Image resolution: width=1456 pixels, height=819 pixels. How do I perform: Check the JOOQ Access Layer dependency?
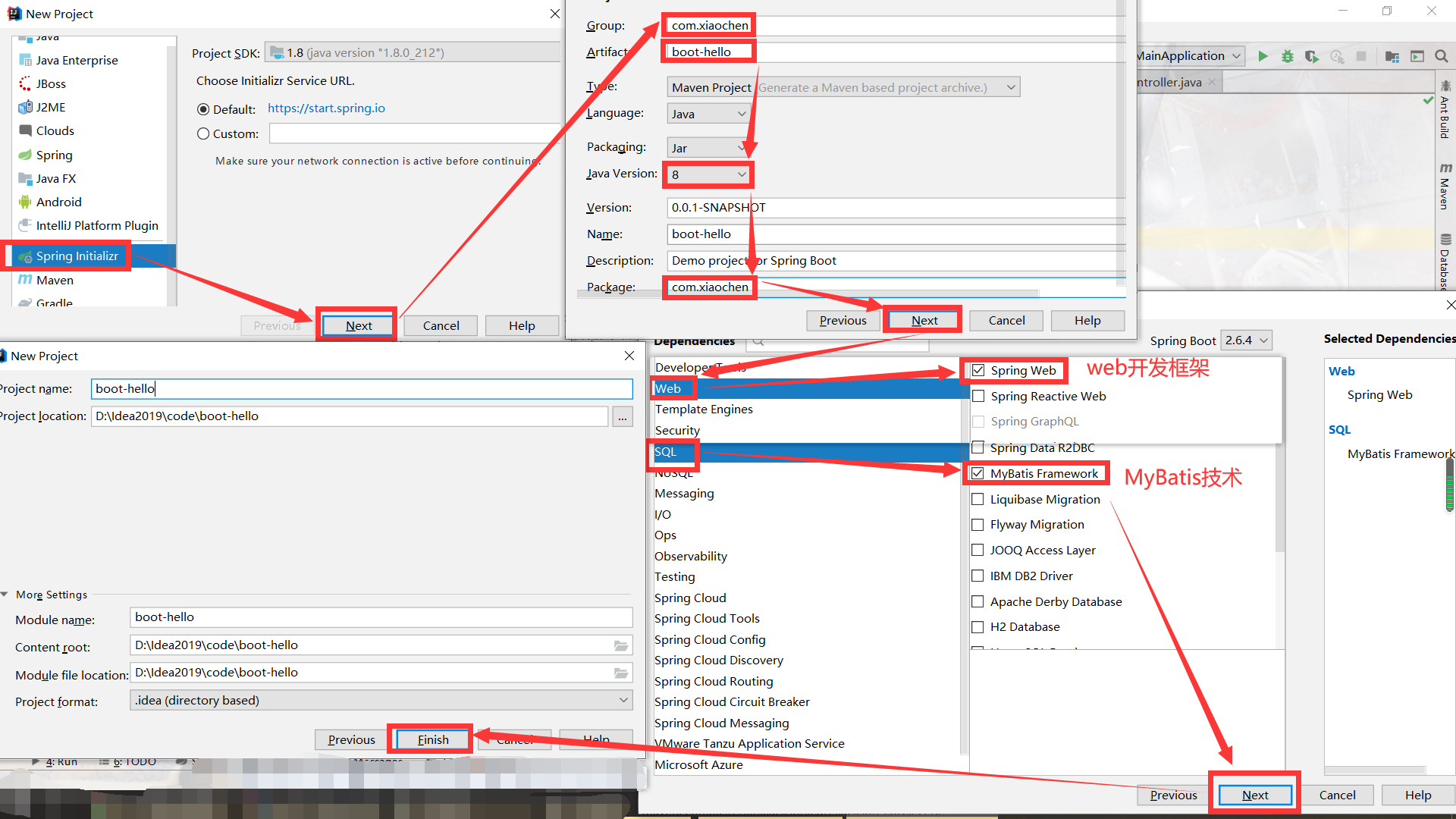977,550
